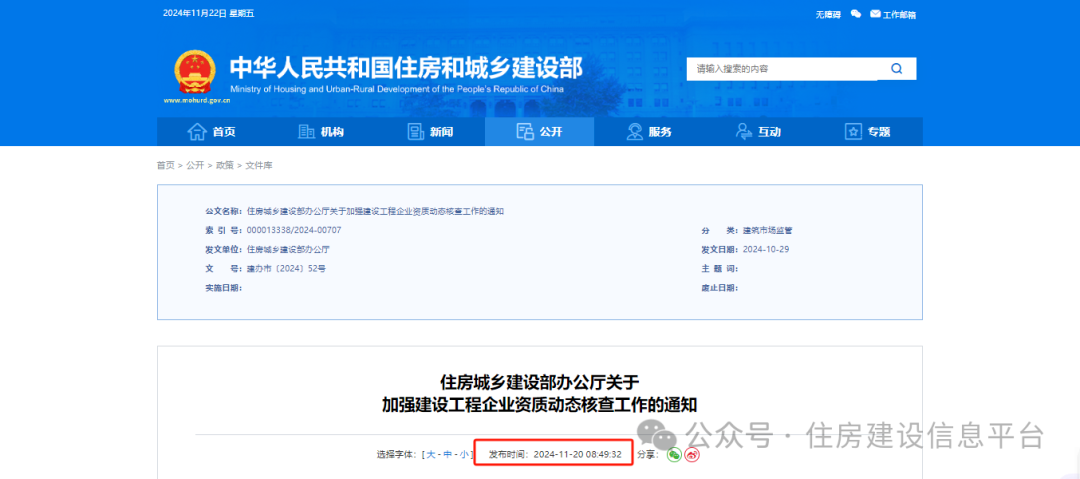Click the 专题 star icon in navigation
Viewport: 1080px width, 479px height.
pos(853,132)
